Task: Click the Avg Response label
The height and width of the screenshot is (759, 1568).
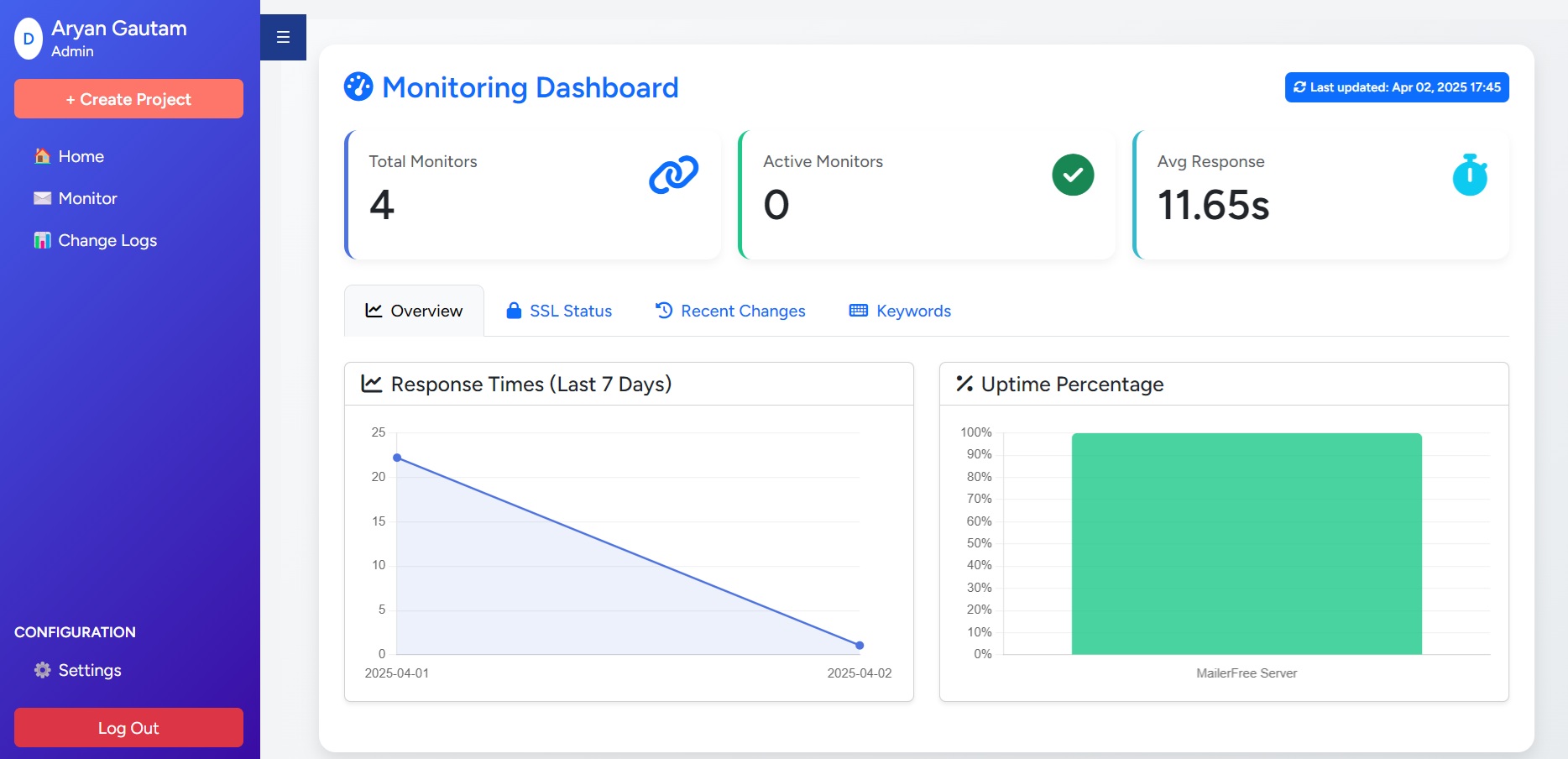Action: (x=1211, y=161)
